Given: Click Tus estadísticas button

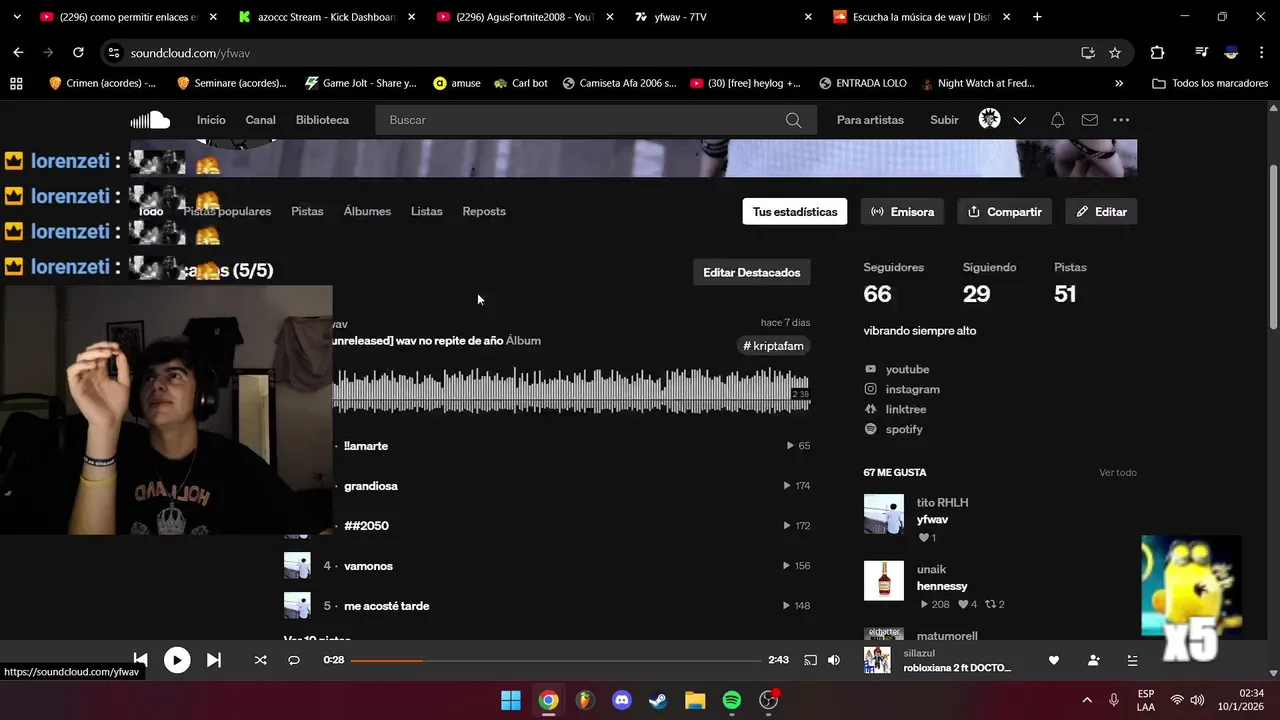Looking at the screenshot, I should tap(795, 212).
